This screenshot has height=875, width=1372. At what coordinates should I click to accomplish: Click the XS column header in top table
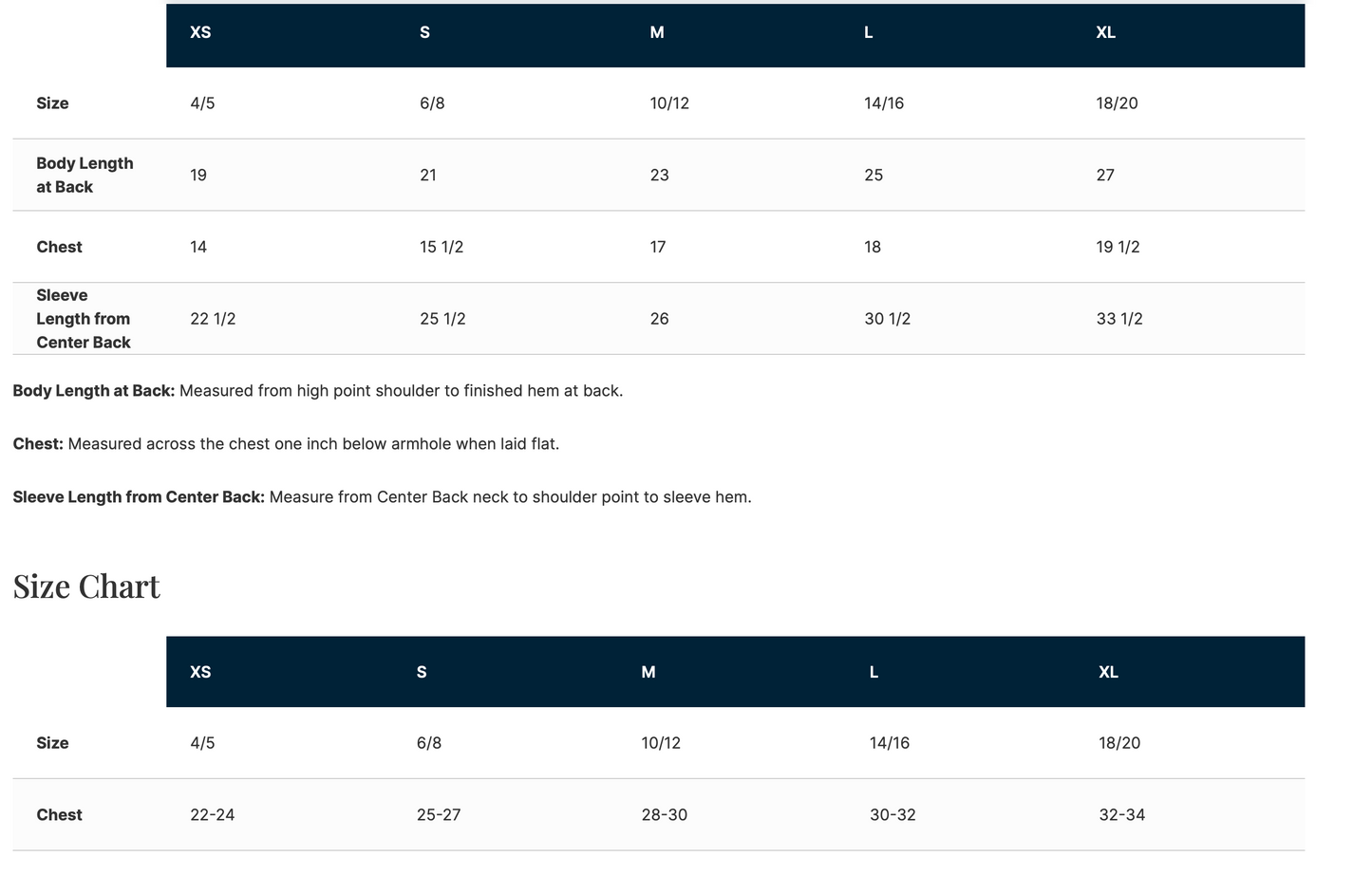point(200,32)
